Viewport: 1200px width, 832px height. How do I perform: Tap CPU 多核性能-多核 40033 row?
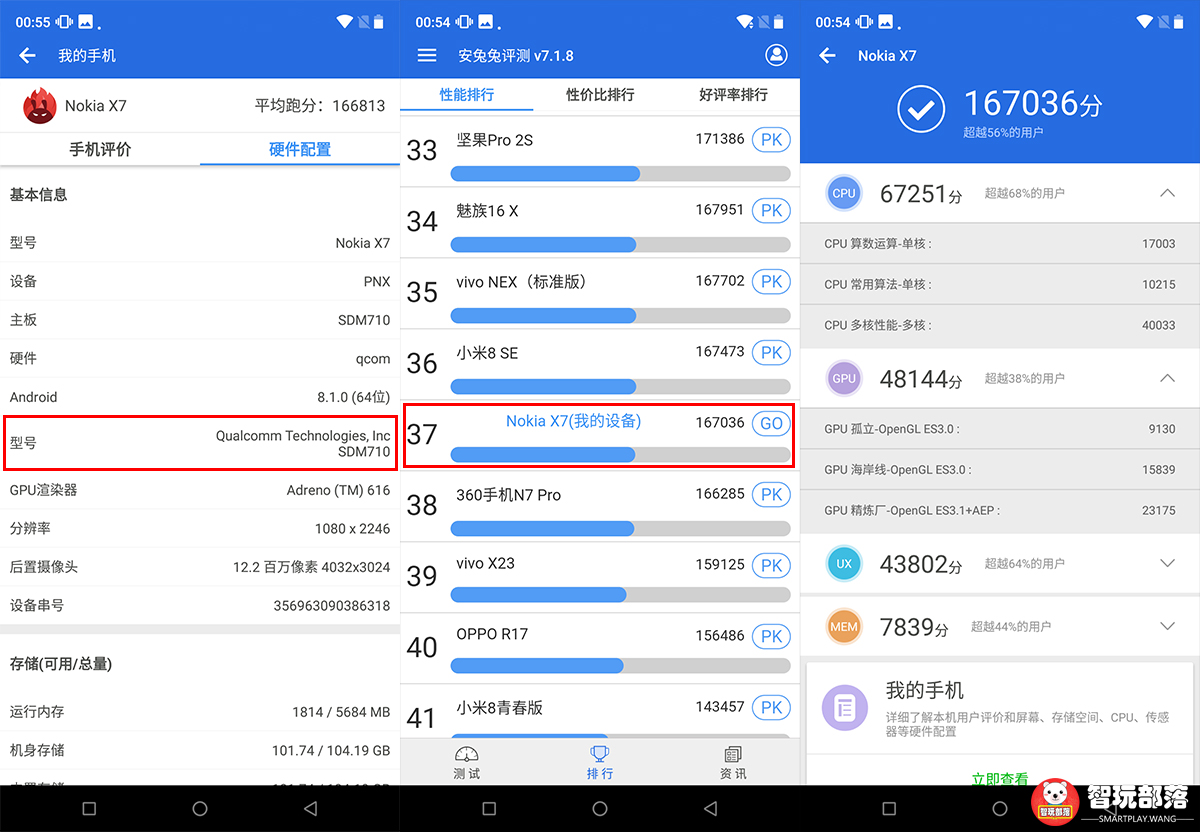(x=1000, y=326)
